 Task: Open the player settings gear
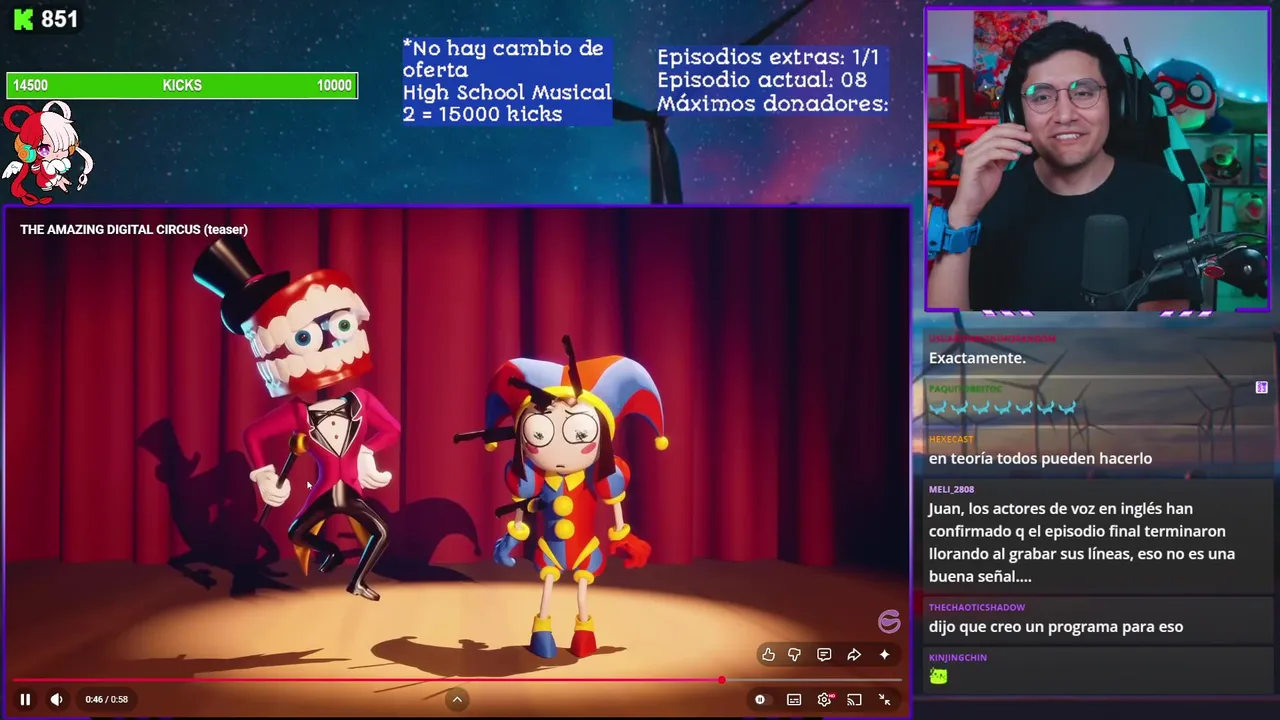[x=824, y=699]
